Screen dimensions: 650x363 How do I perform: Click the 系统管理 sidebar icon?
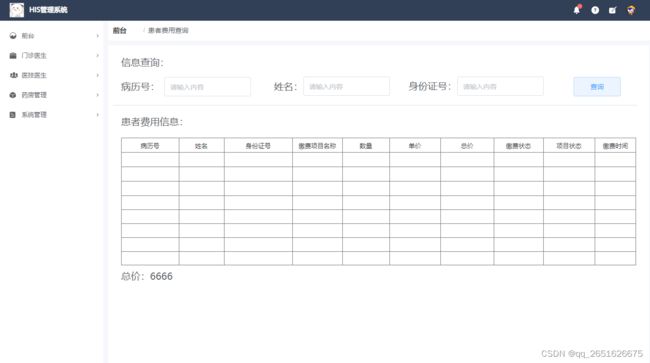click(x=12, y=115)
